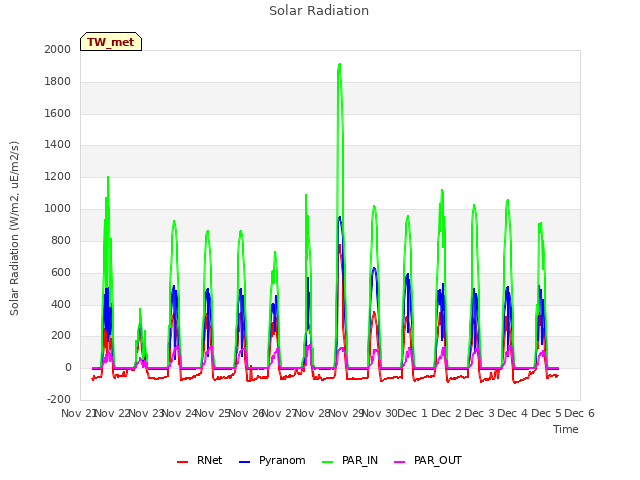The height and width of the screenshot is (480, 640).
Task: Click the TW_met annotation label
Action: click(111, 42)
